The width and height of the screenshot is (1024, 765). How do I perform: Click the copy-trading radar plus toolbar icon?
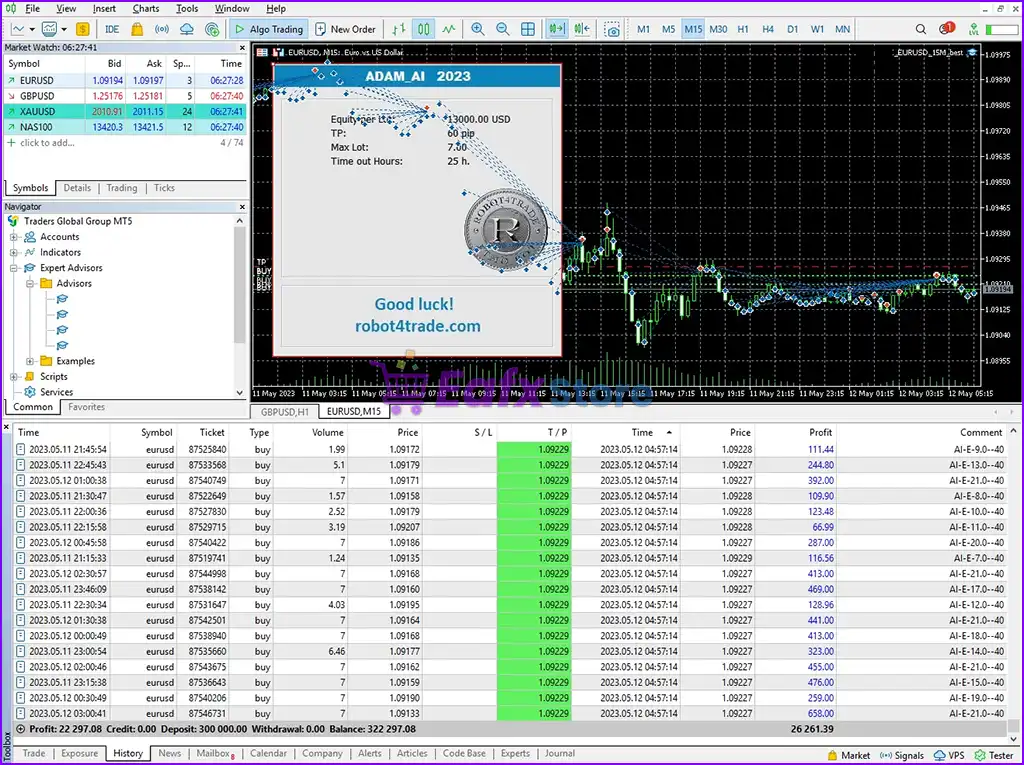[212, 29]
